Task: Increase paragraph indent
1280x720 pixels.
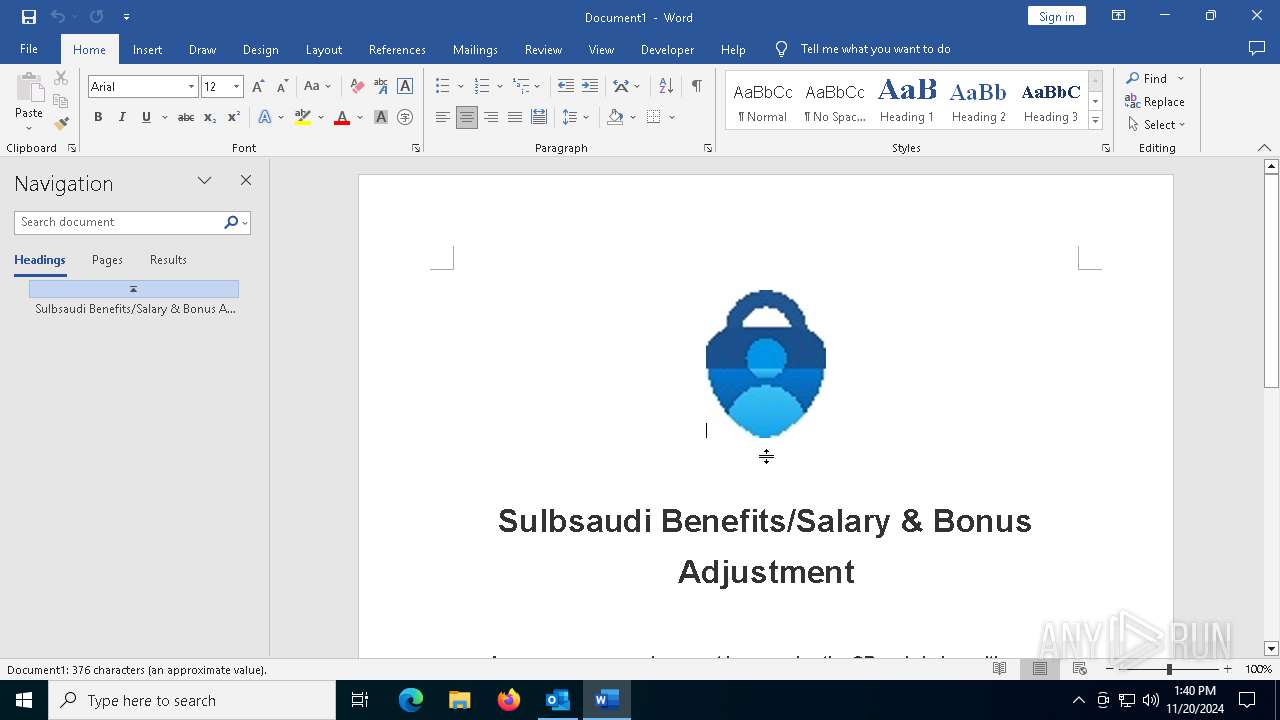Action: [590, 87]
